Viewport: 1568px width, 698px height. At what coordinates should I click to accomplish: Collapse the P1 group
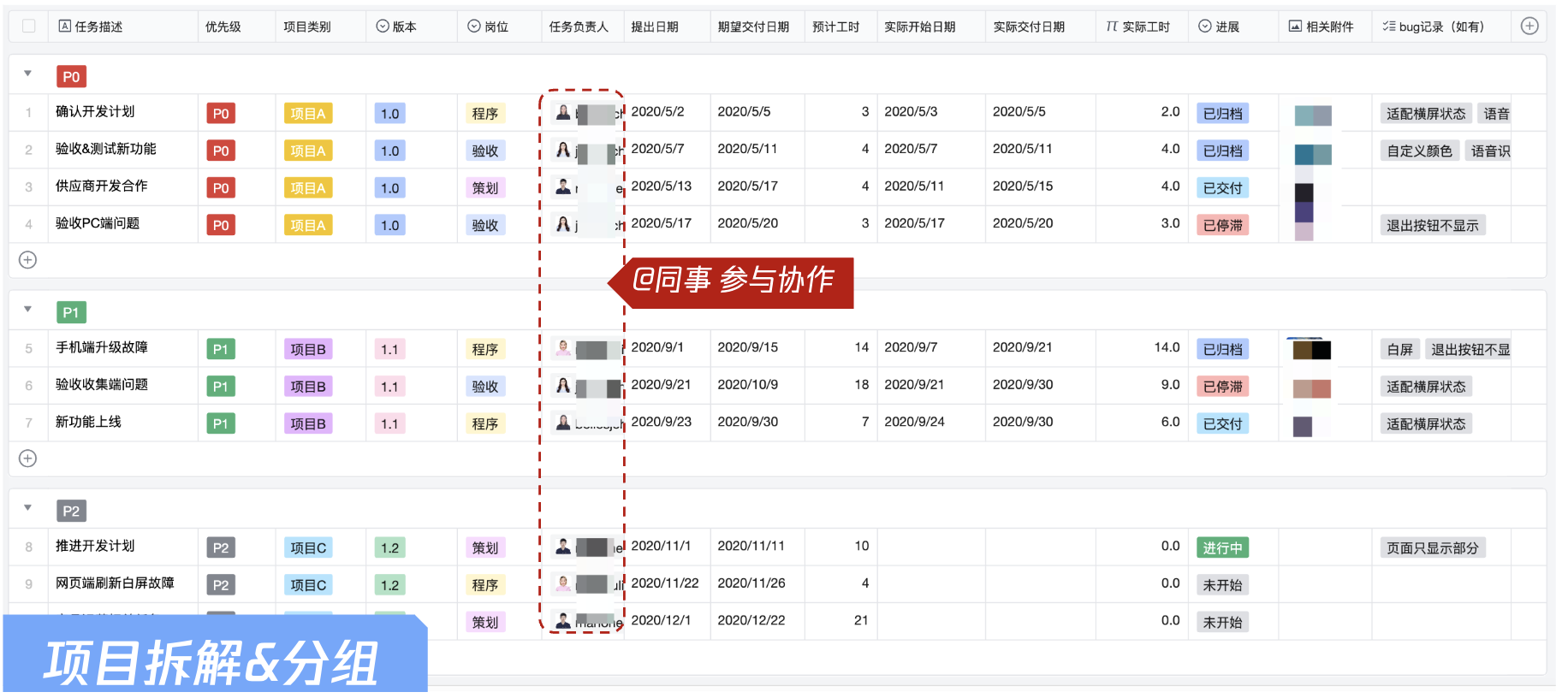tap(28, 309)
